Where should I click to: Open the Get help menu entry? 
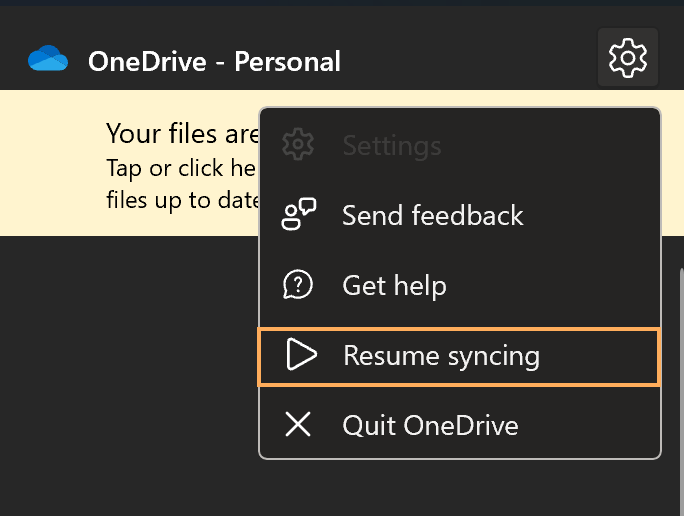coord(394,285)
